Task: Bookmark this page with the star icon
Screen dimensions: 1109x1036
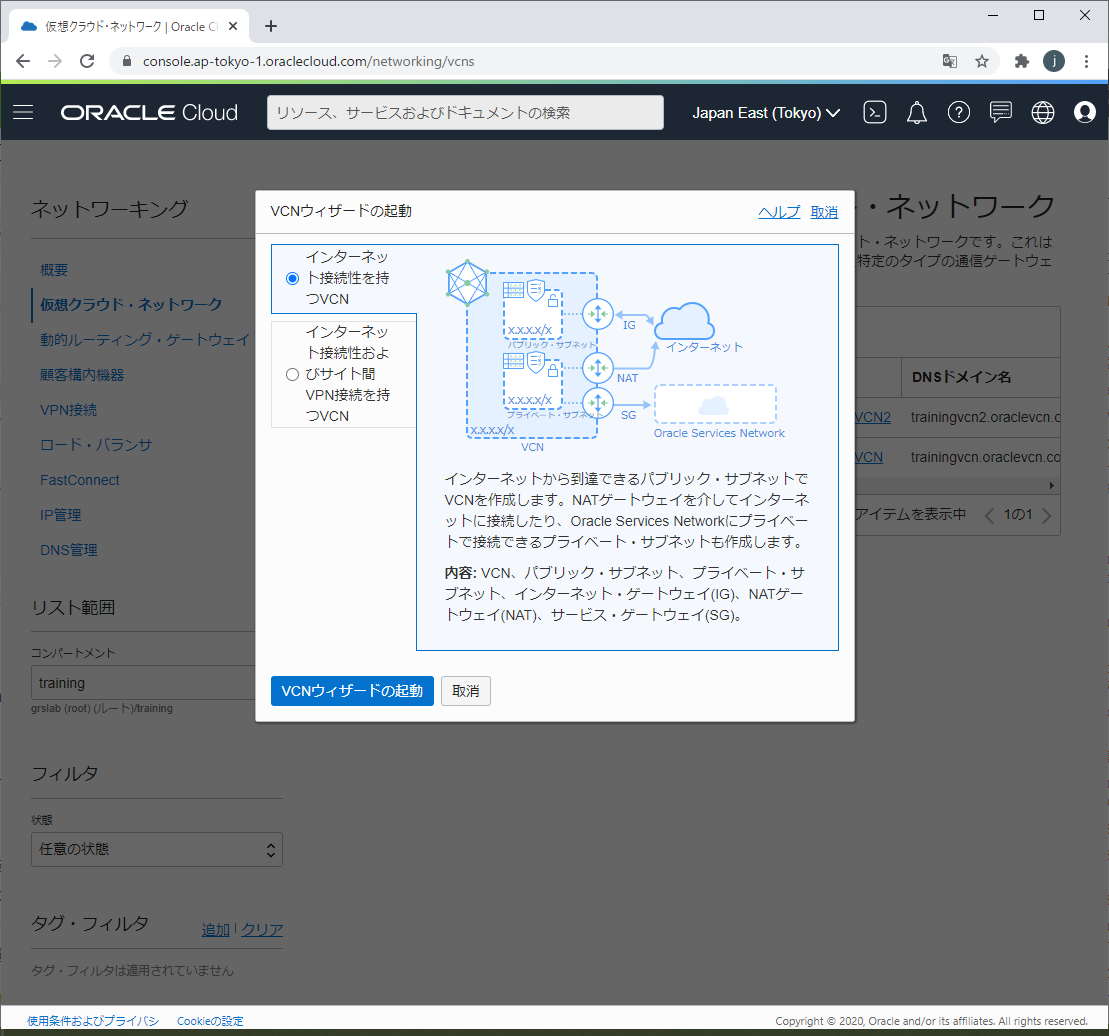Action: pos(982,62)
